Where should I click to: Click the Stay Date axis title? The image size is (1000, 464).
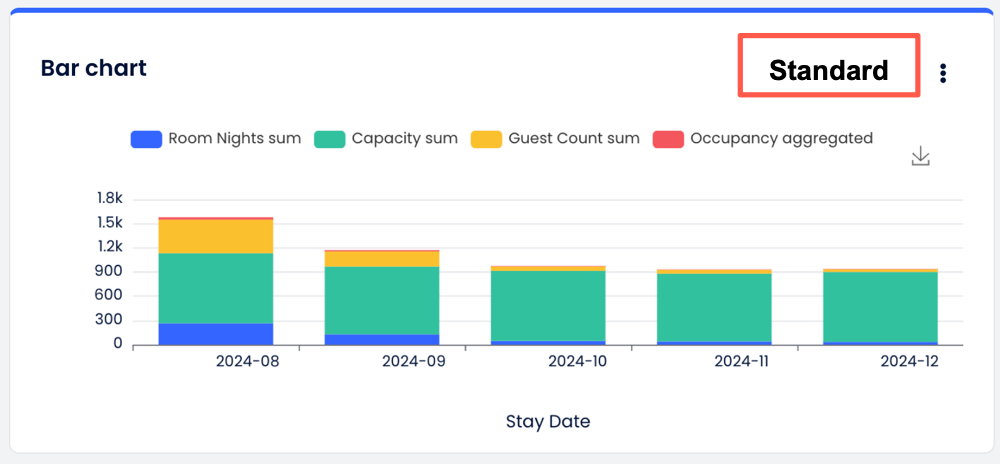(x=548, y=421)
